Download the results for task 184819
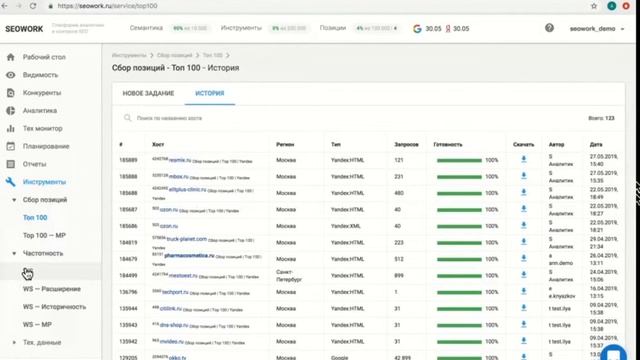The image size is (640, 360). (x=524, y=242)
